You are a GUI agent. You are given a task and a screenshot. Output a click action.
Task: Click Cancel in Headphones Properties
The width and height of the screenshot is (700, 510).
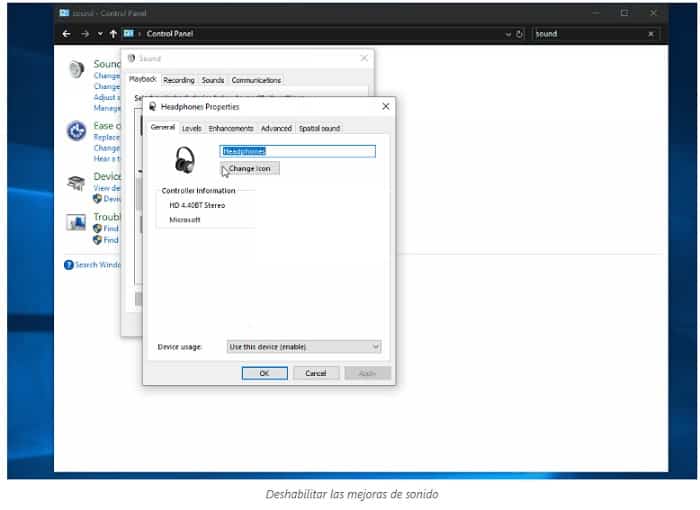click(x=316, y=373)
